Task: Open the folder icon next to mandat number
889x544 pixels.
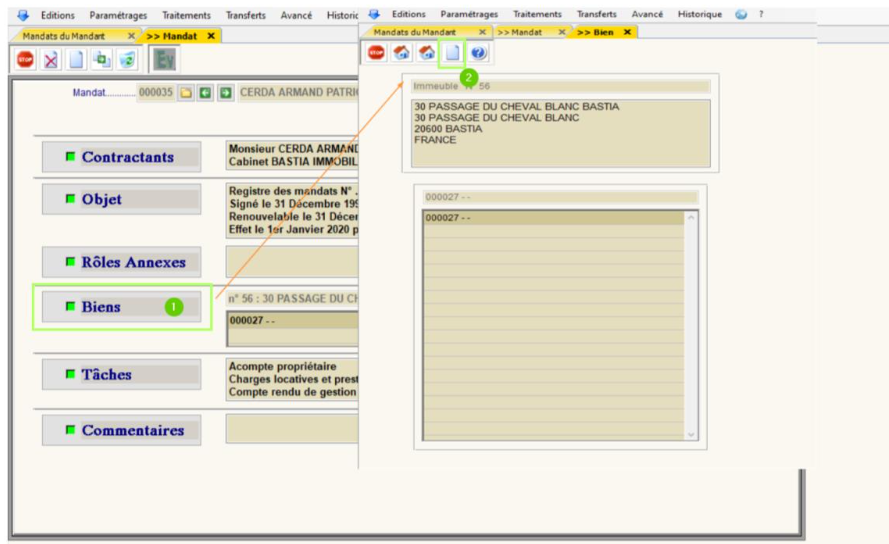Action: [186, 92]
